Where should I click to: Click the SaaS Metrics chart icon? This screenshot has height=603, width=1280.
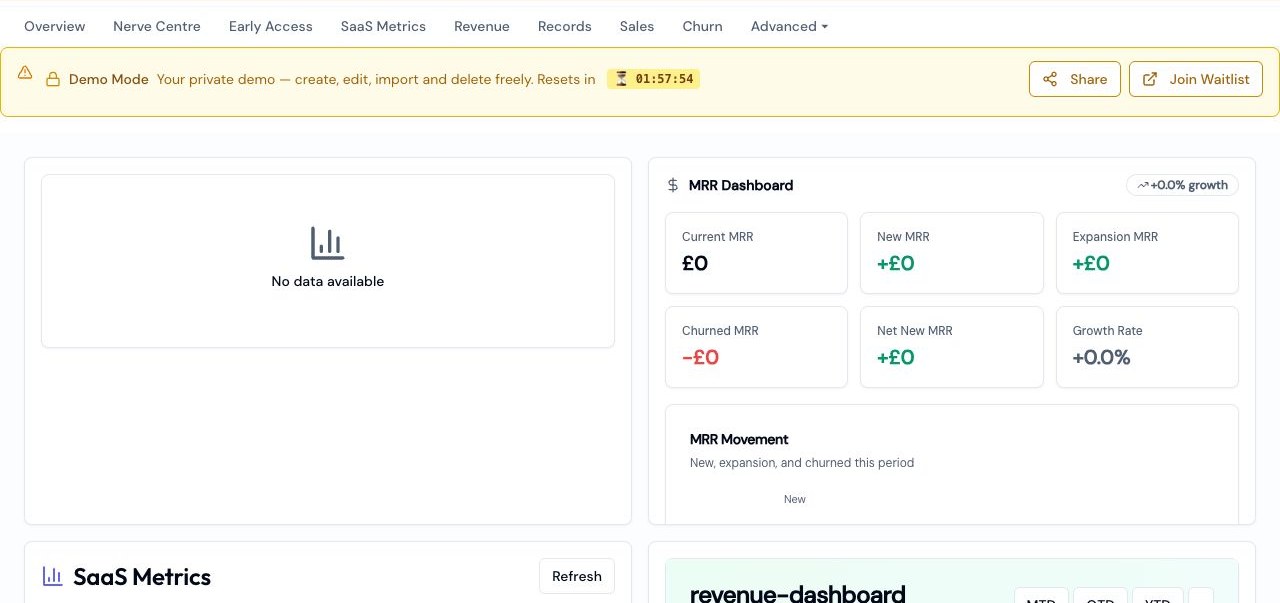click(x=52, y=576)
